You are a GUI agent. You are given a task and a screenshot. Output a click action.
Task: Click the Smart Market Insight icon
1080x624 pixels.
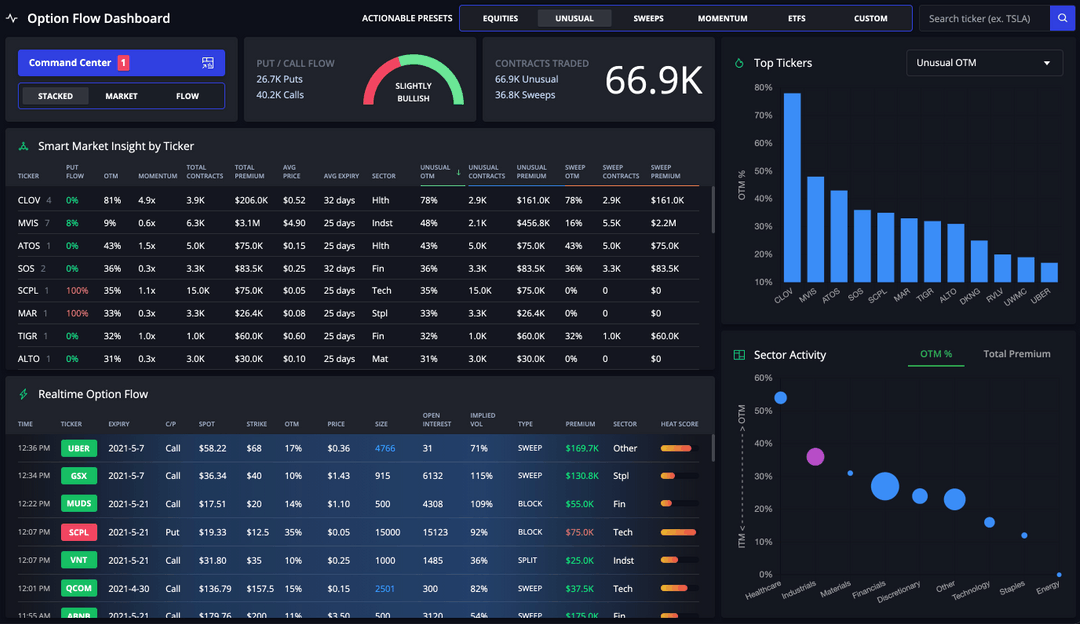point(23,146)
